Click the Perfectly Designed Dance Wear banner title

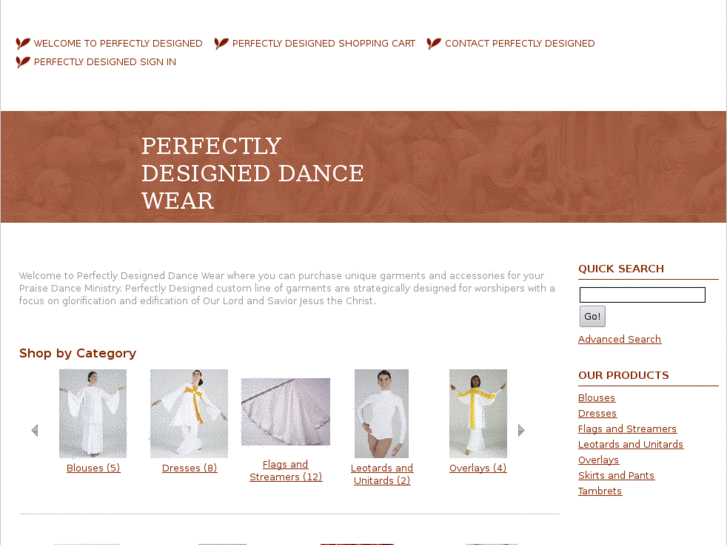click(253, 173)
